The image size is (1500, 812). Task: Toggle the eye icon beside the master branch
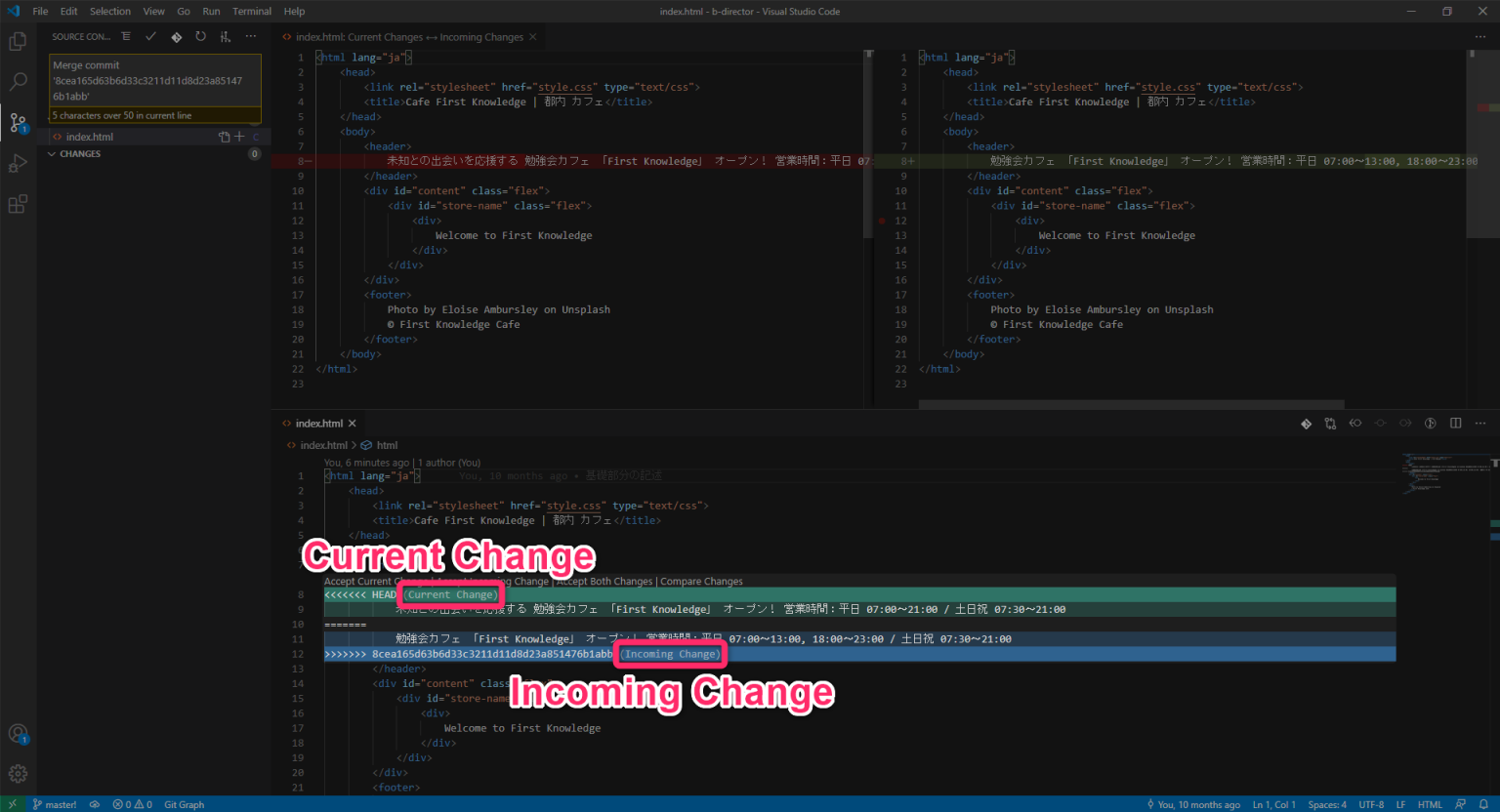pyautogui.click(x=95, y=804)
